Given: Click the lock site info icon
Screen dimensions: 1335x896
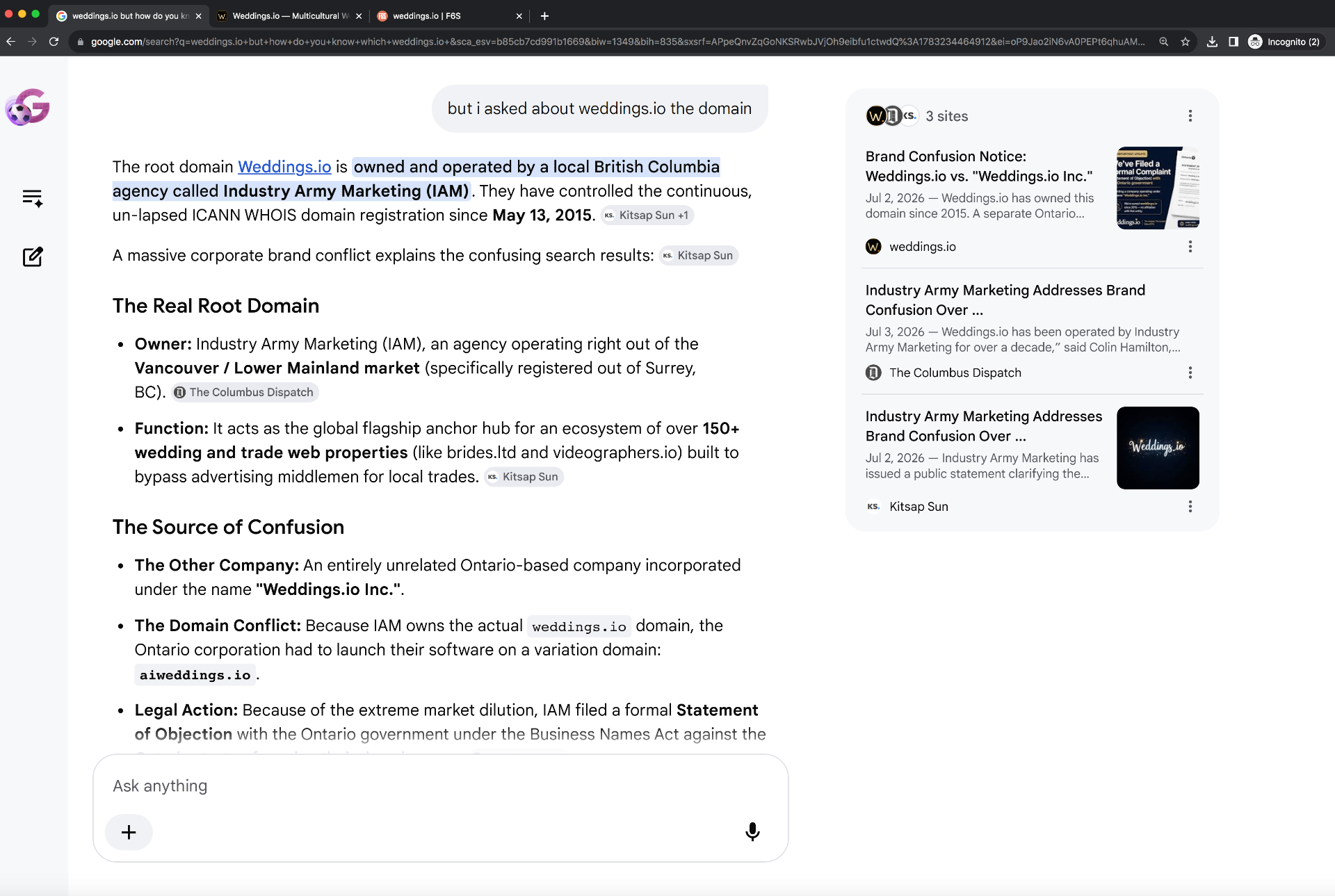Looking at the screenshot, I should point(81,42).
